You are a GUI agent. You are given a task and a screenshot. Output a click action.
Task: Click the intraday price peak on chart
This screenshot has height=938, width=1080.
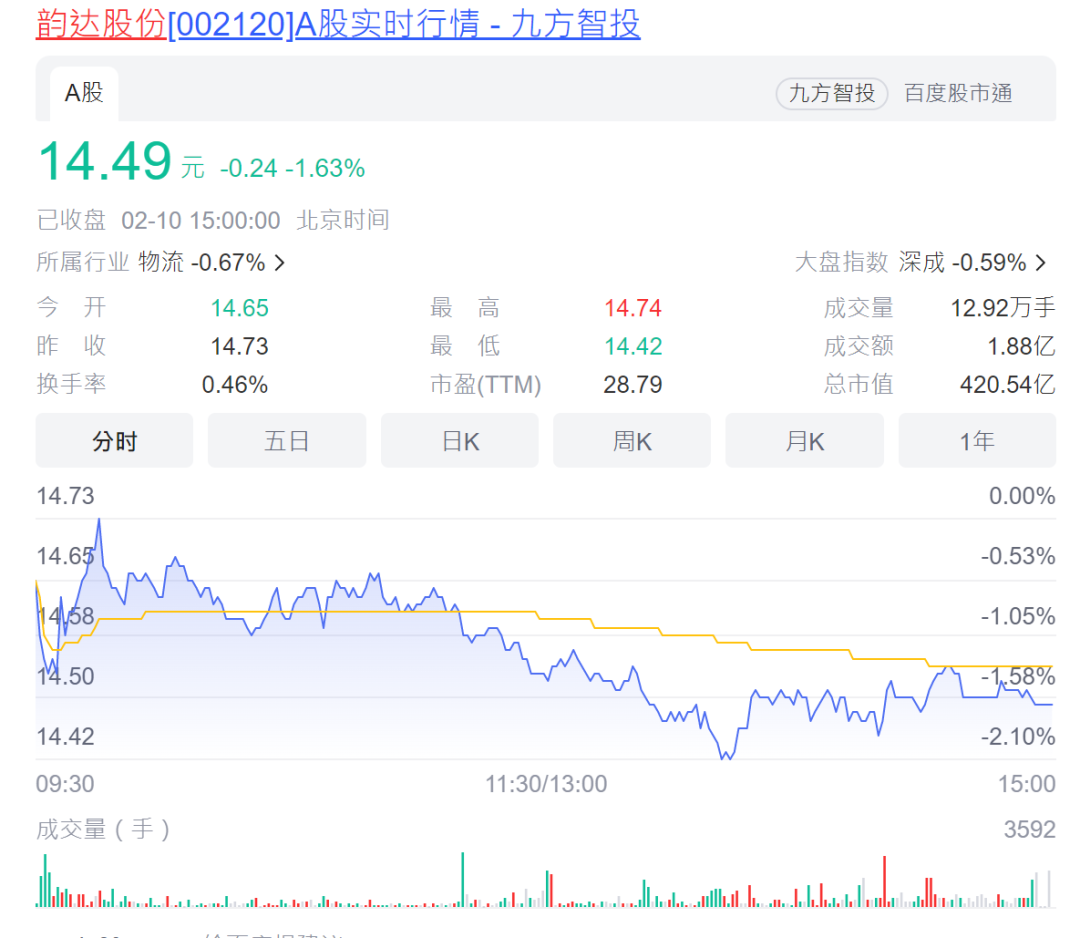click(98, 521)
